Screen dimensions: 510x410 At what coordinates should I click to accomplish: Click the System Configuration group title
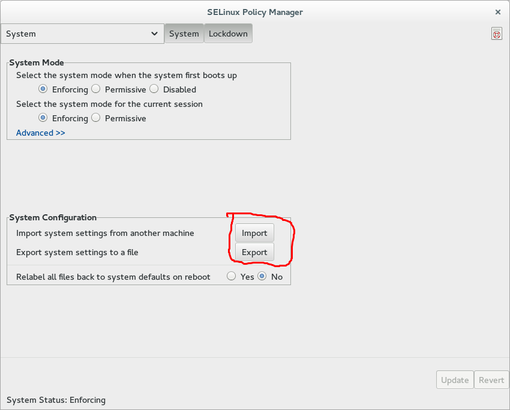(53, 218)
